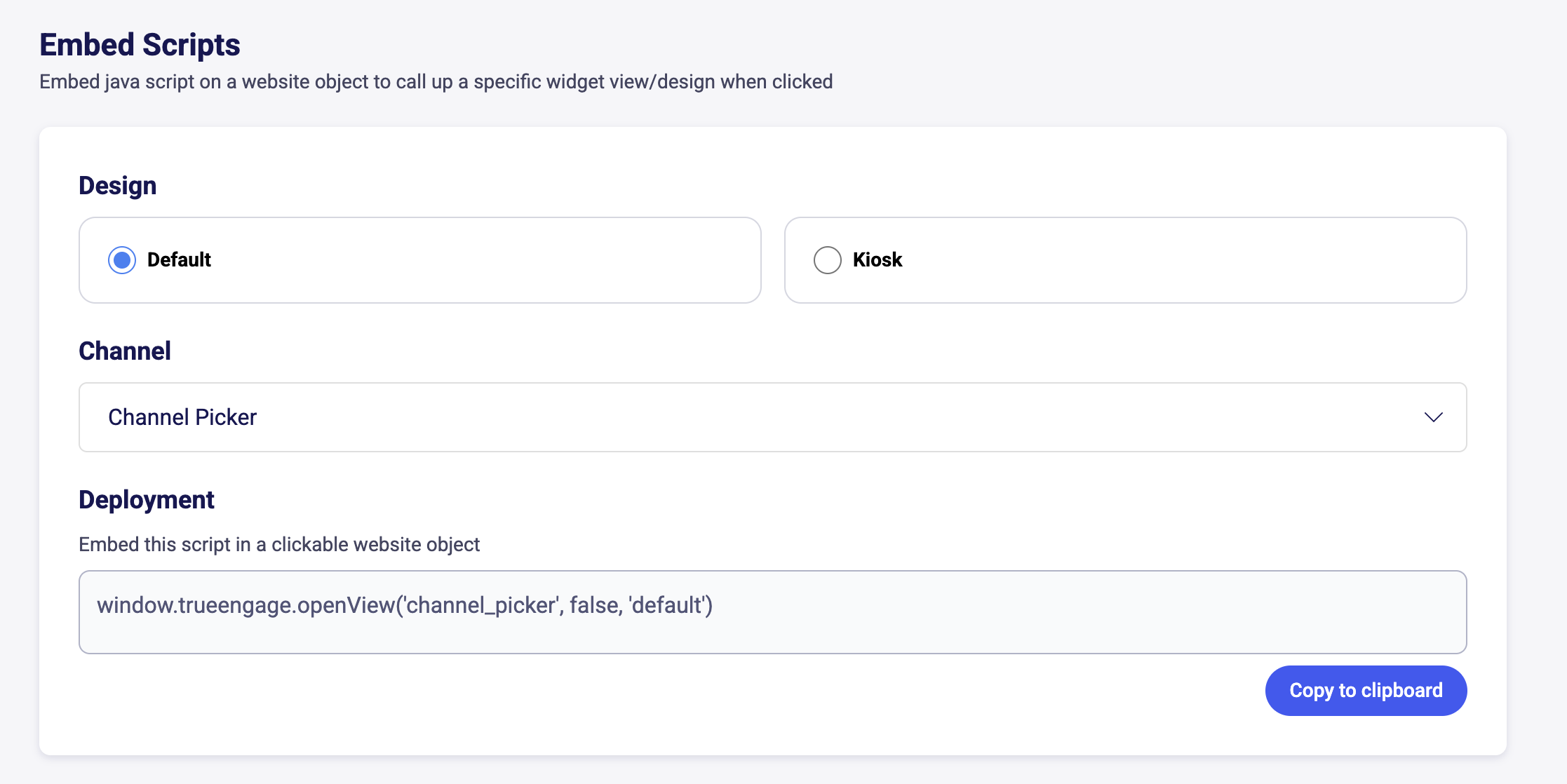Expand the Channel dropdown chevron arrow
Image resolution: width=1567 pixels, height=784 pixels.
pos(1433,417)
